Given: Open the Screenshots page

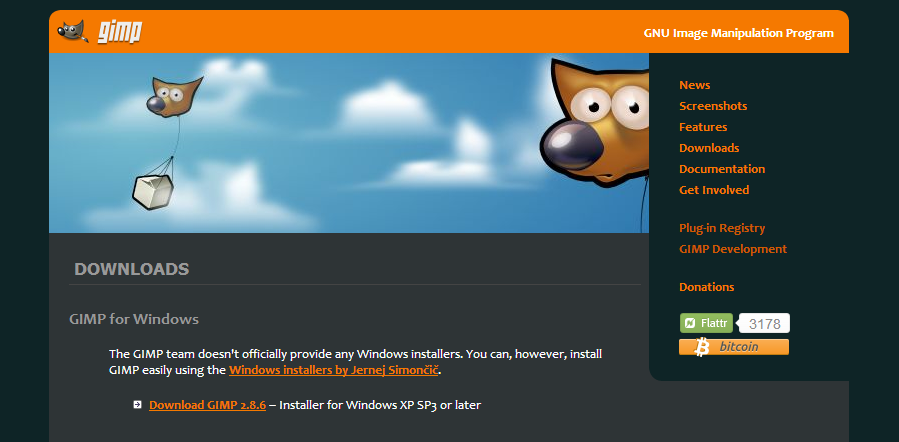Looking at the screenshot, I should (713, 106).
